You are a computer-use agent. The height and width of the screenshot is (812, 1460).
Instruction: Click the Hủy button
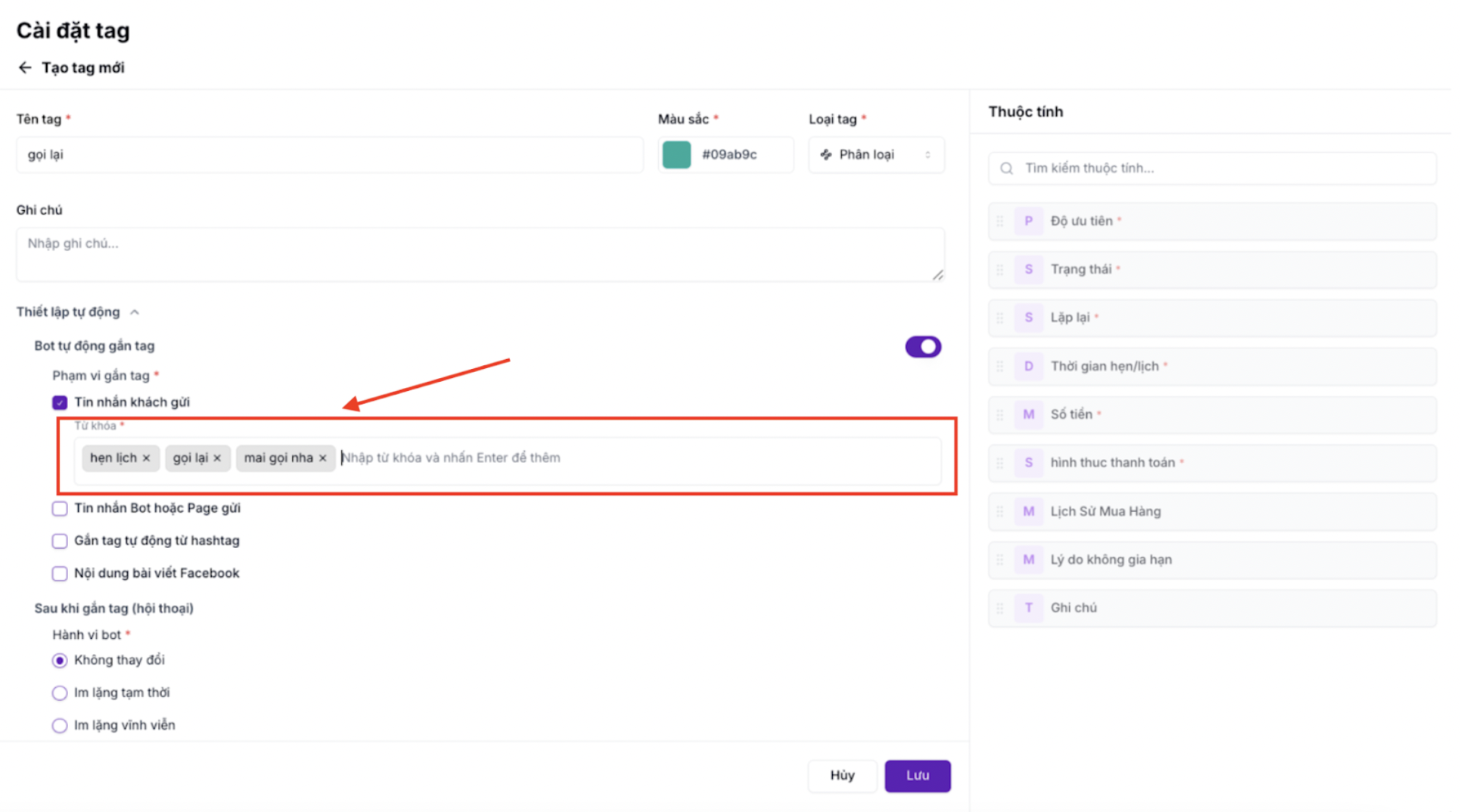[843, 776]
